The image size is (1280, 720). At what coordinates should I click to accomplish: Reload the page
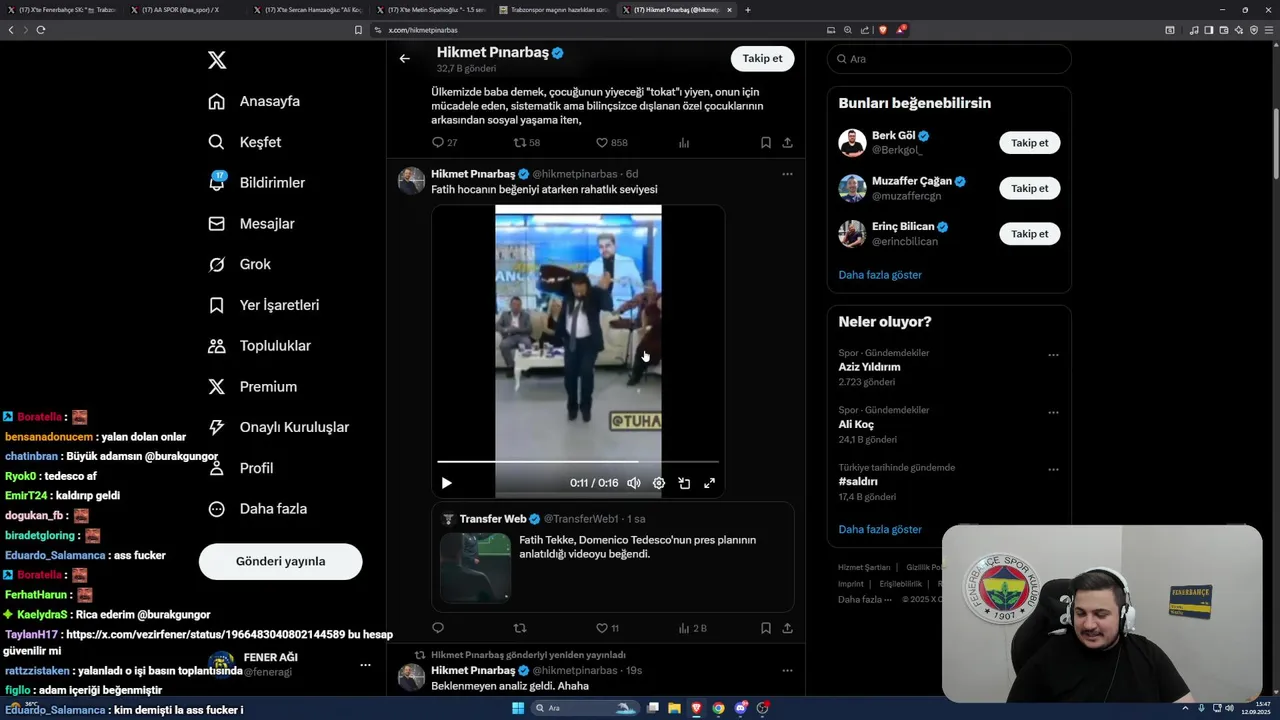coord(41,30)
